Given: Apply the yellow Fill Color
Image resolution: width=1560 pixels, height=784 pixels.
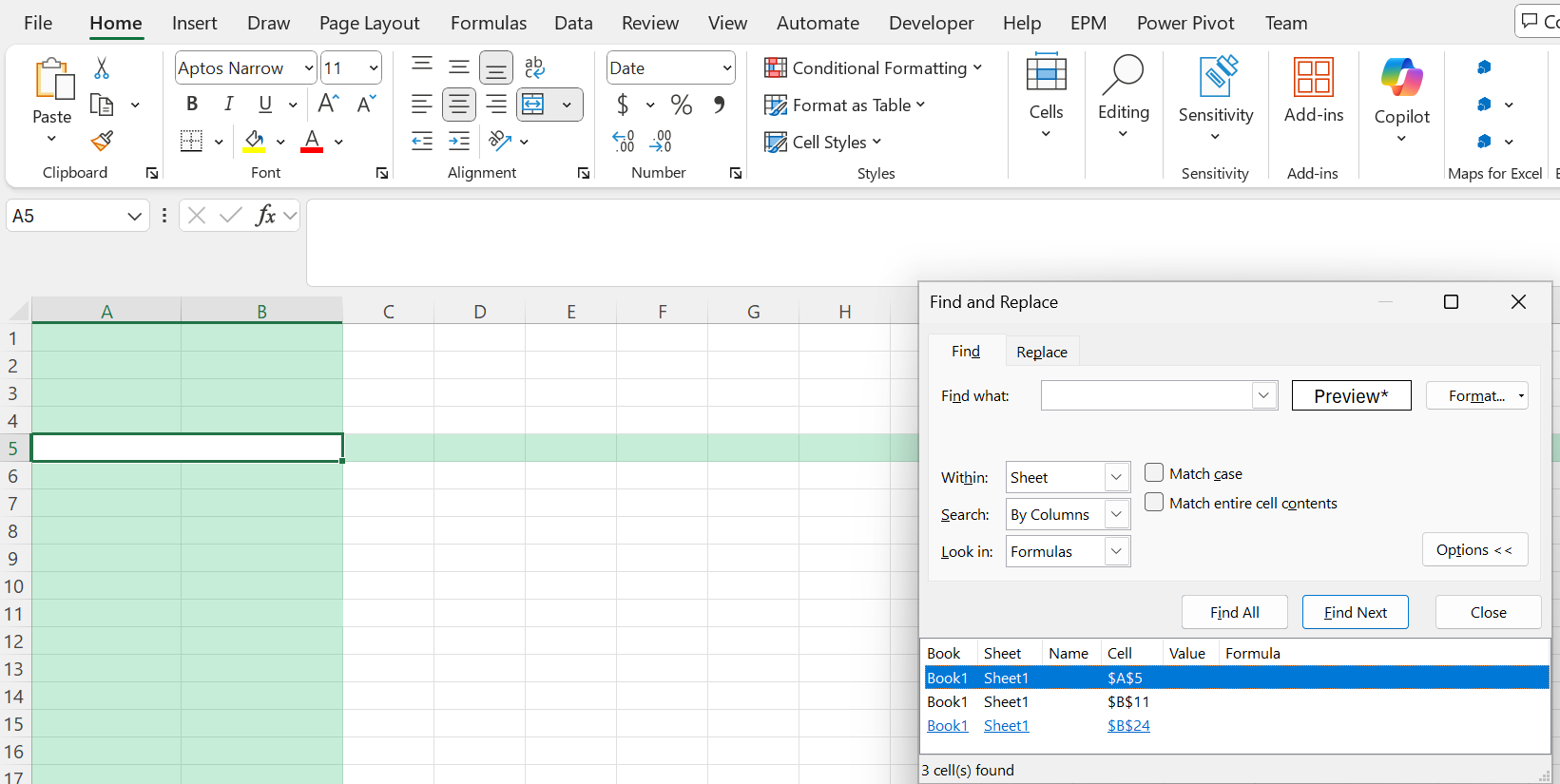Looking at the screenshot, I should point(254,142).
